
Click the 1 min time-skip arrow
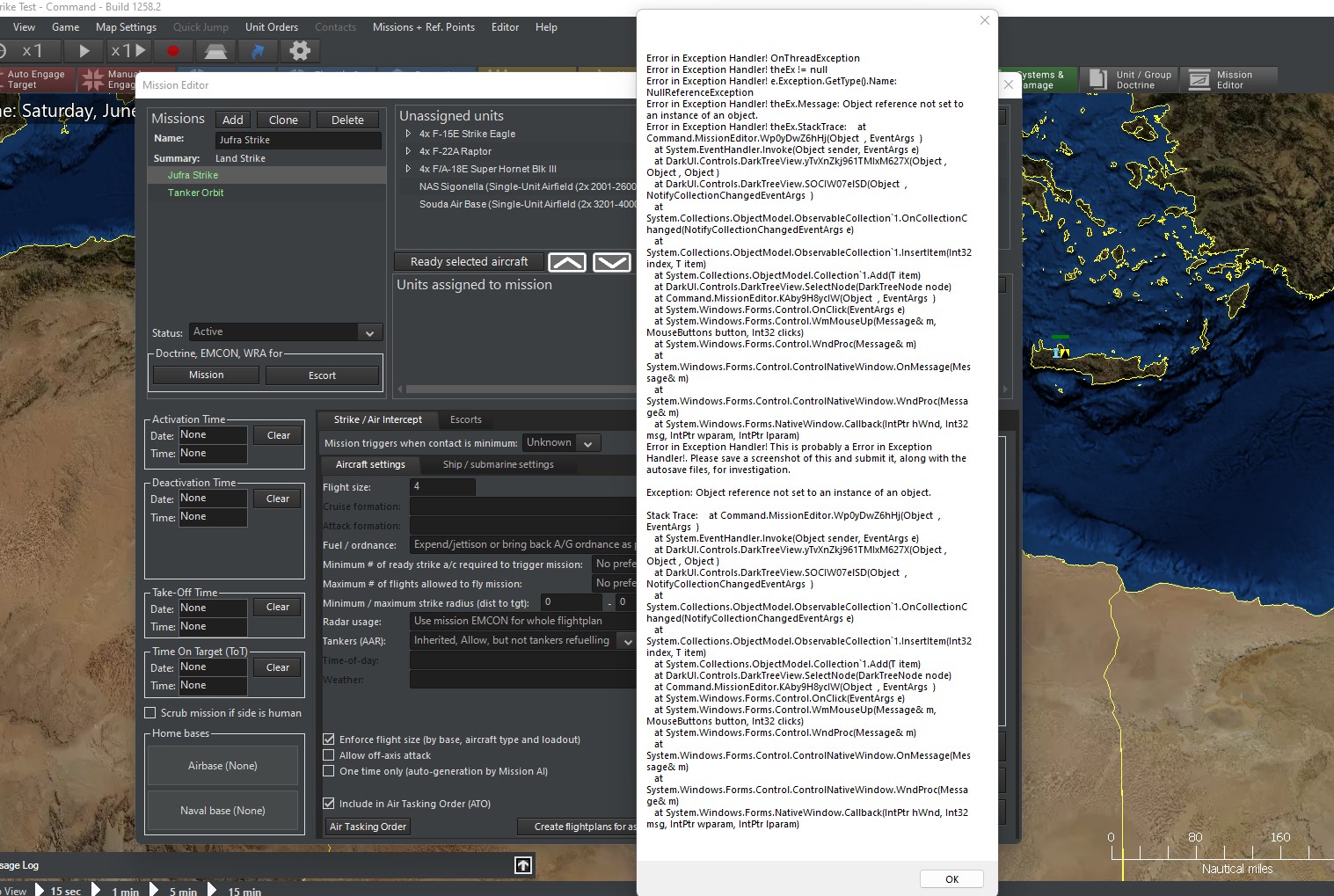[x=97, y=890]
